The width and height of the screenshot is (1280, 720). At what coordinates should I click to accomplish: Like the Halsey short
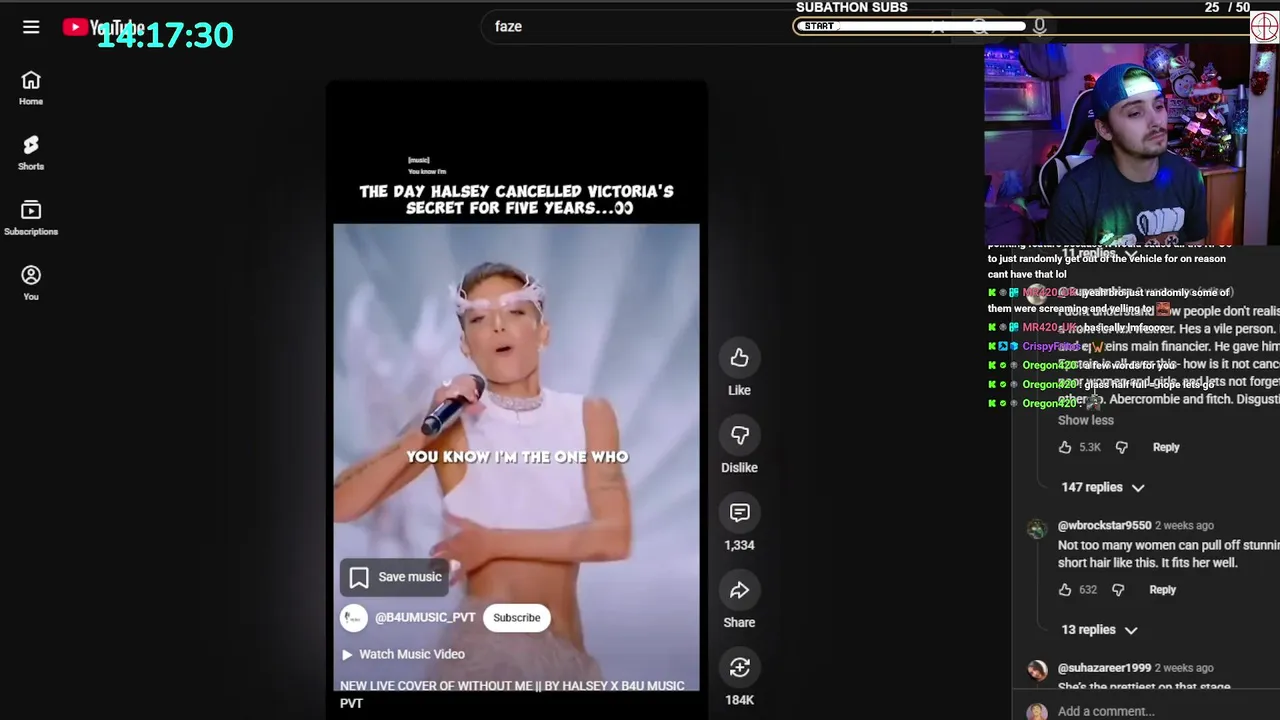click(x=739, y=358)
